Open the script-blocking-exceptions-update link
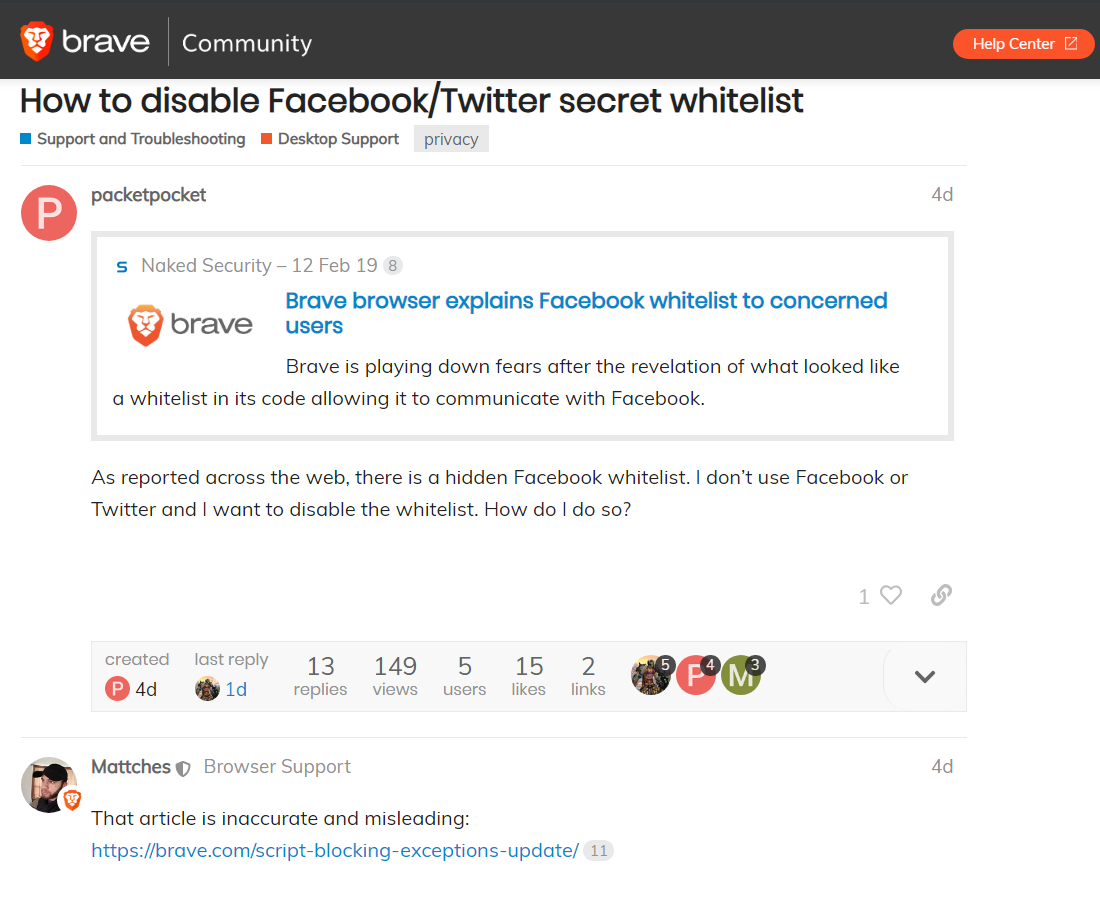 [333, 850]
